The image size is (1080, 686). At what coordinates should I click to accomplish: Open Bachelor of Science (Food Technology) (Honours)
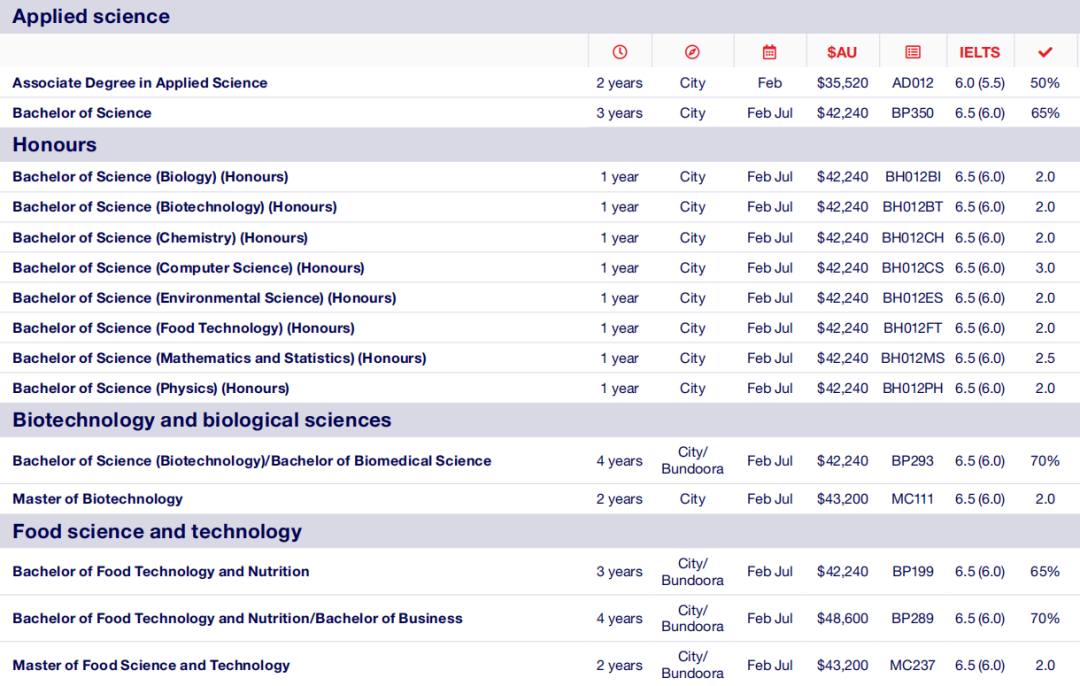183,329
